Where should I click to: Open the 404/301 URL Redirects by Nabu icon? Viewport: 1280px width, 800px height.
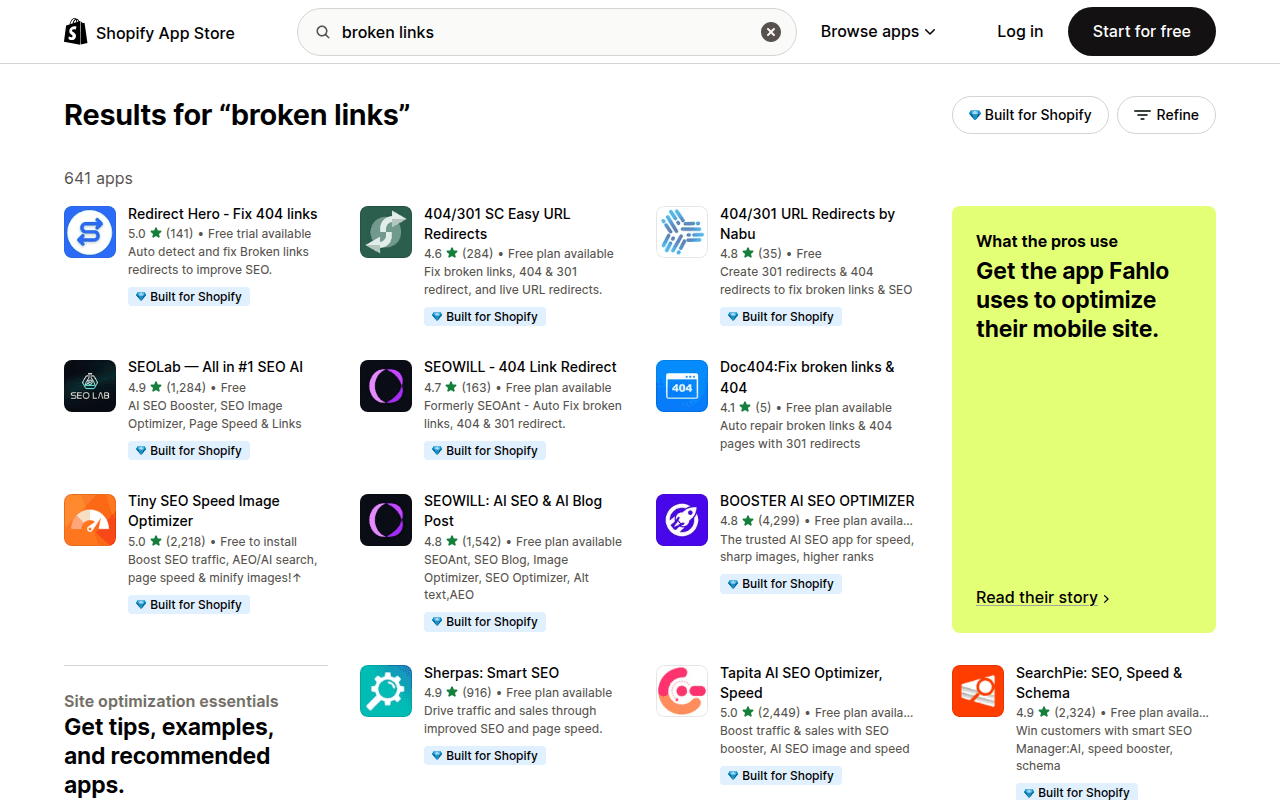pos(682,232)
